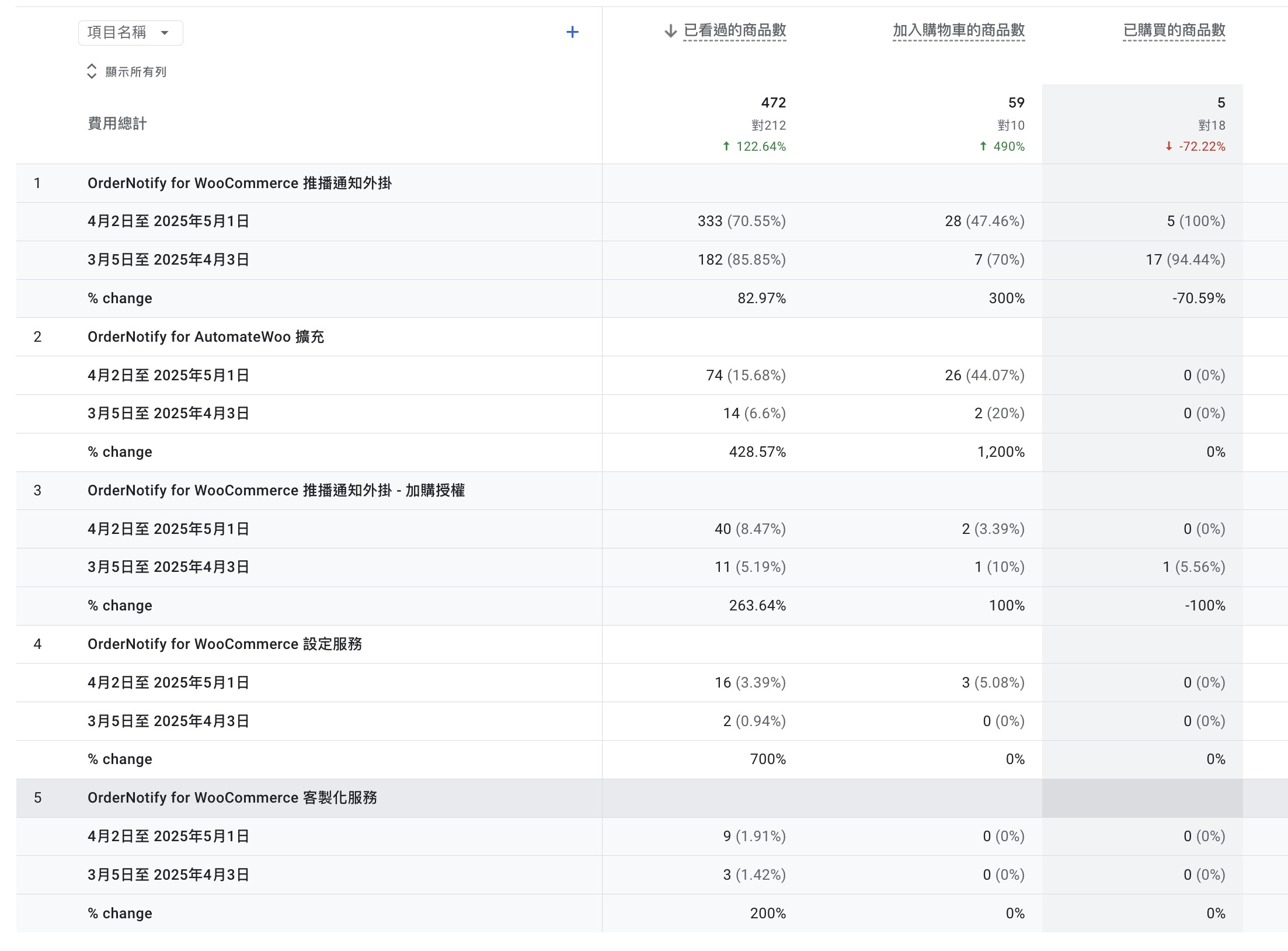Click the cell 1 (5.56%)

[1194, 567]
